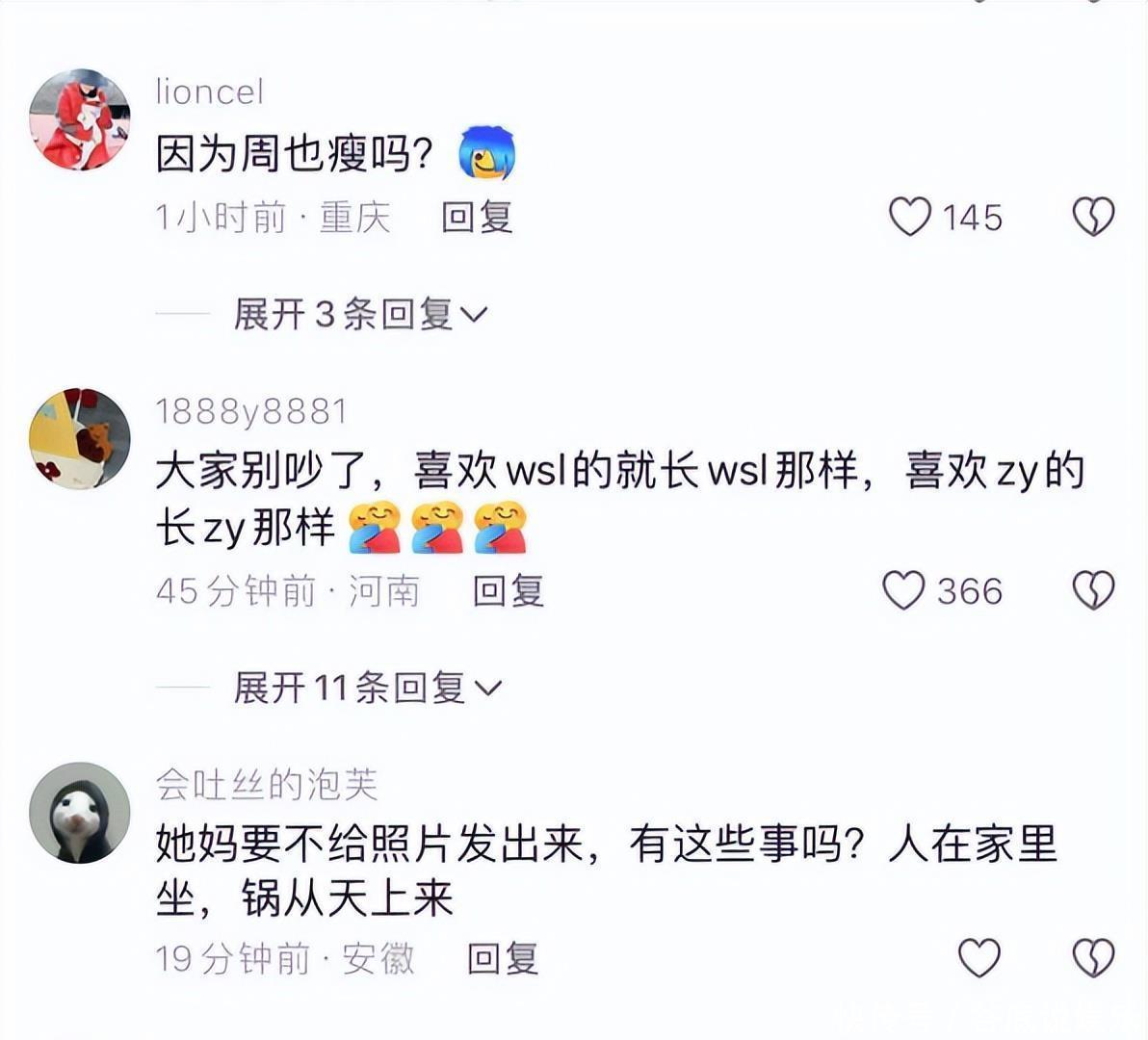Image resolution: width=1148 pixels, height=1040 pixels.
Task: Reply to 会吐丝的泡芙's comment via 回复
Action: tap(503, 958)
